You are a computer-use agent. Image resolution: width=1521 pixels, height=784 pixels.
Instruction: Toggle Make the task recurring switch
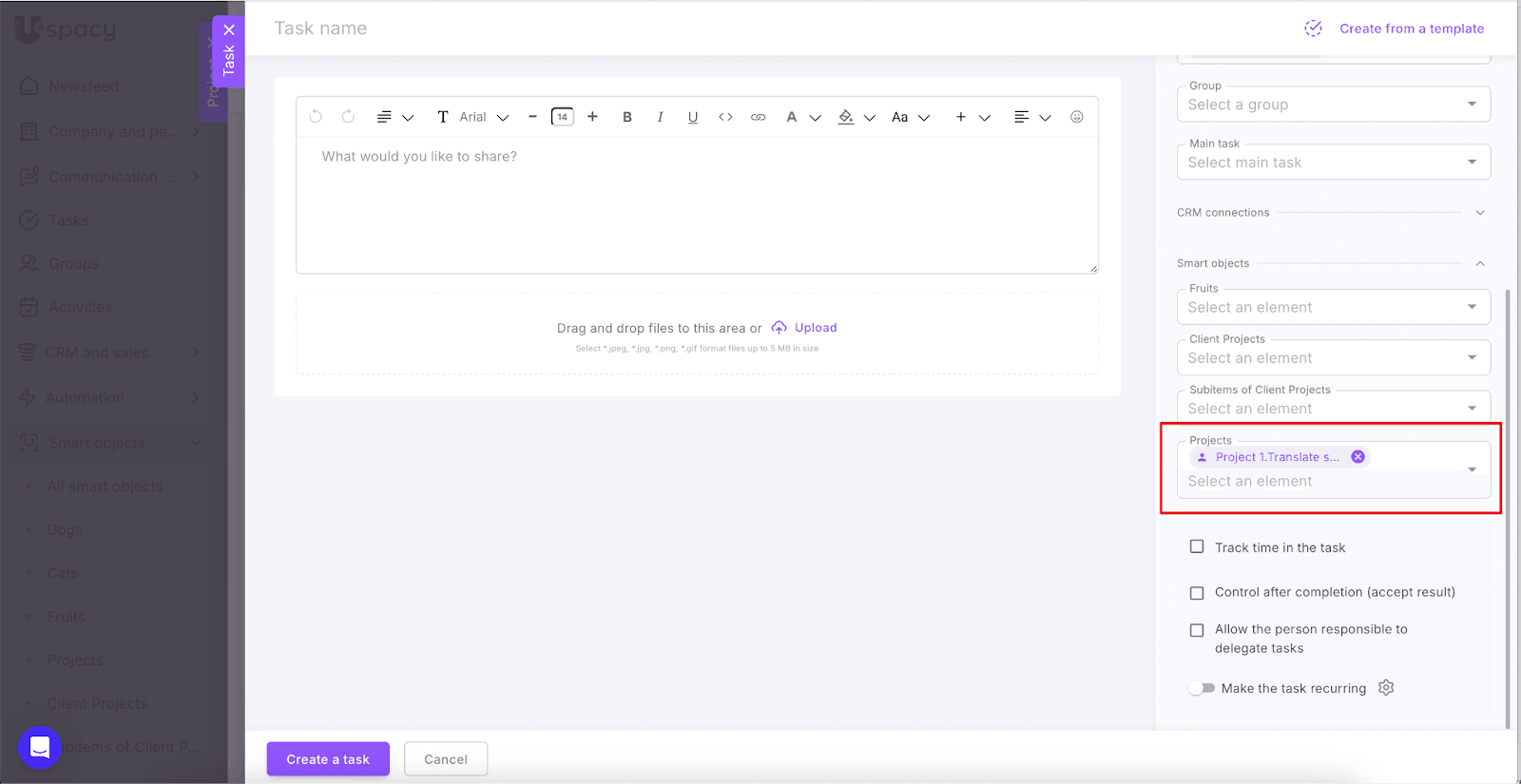tap(1203, 688)
